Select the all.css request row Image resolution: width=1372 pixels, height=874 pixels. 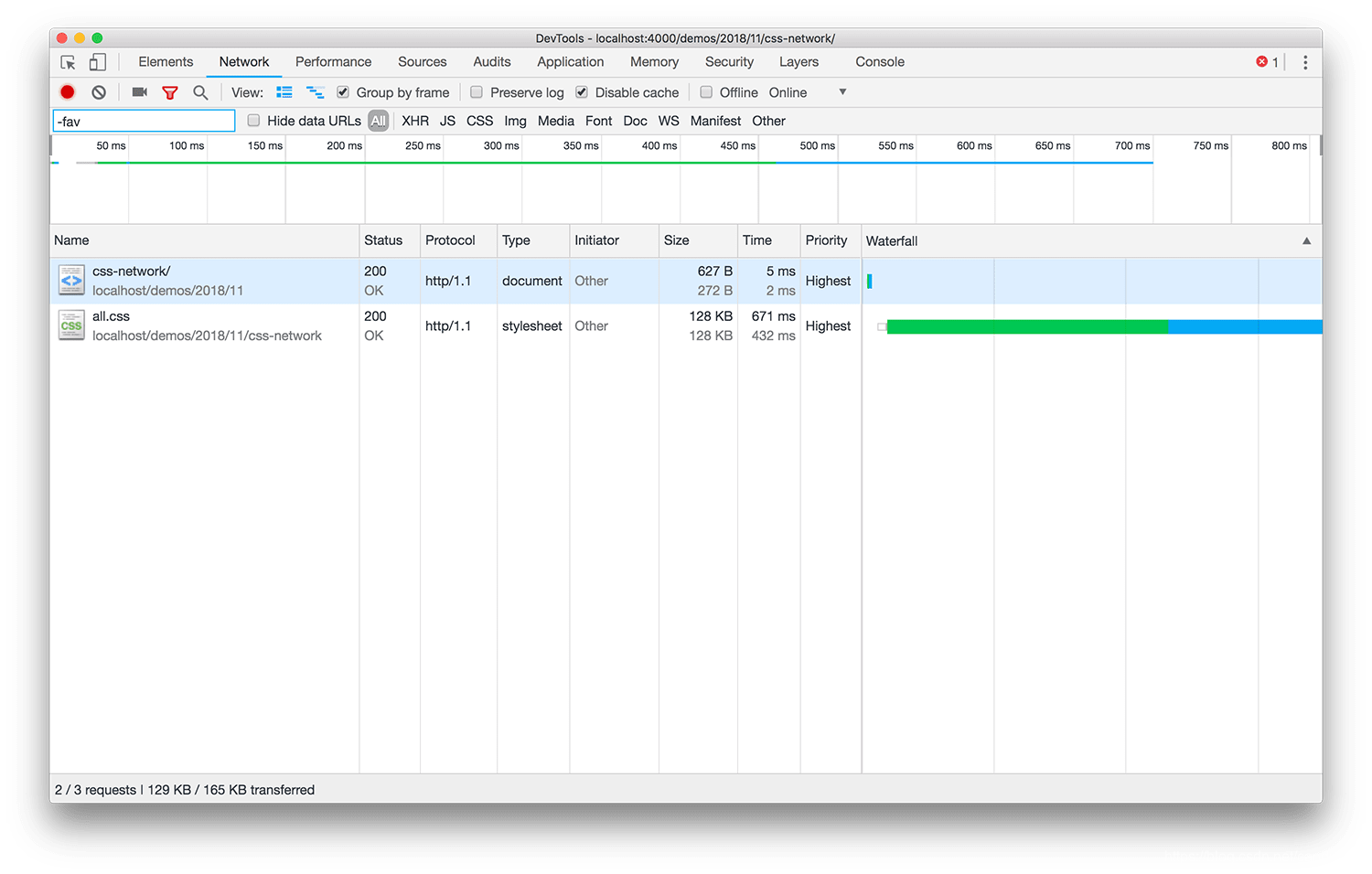point(686,325)
